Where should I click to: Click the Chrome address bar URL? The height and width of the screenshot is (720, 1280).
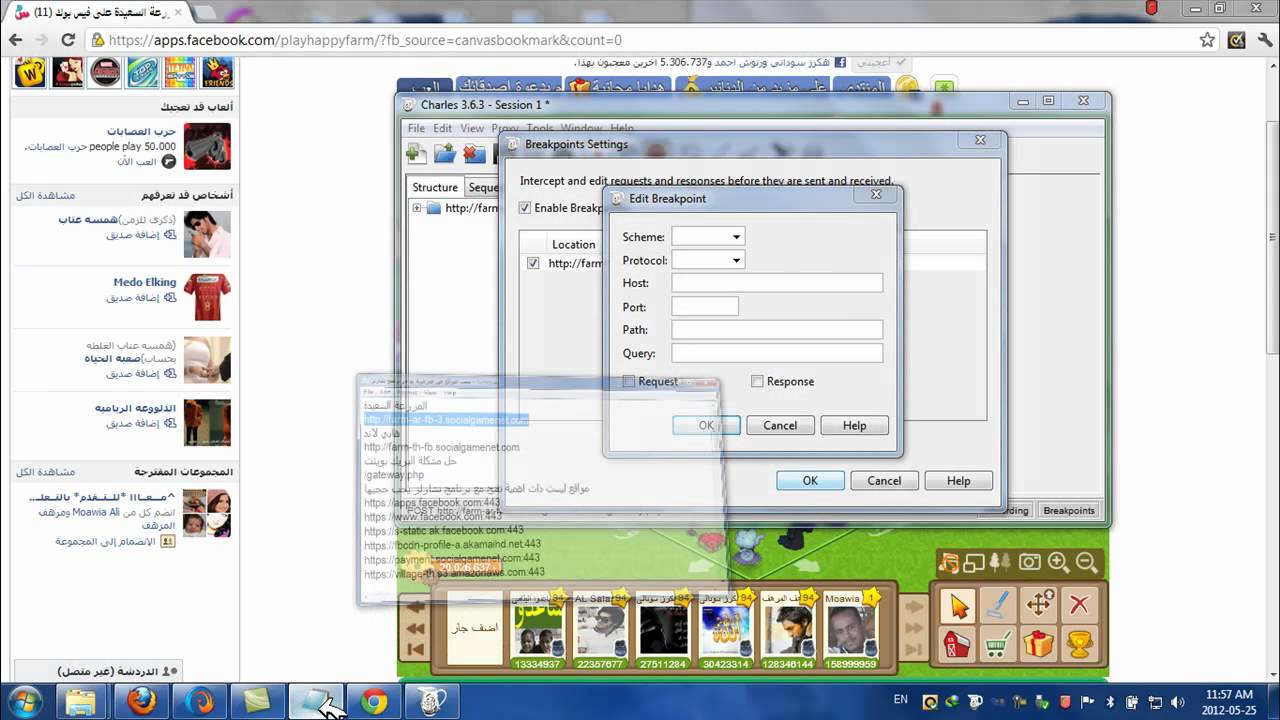coord(365,40)
